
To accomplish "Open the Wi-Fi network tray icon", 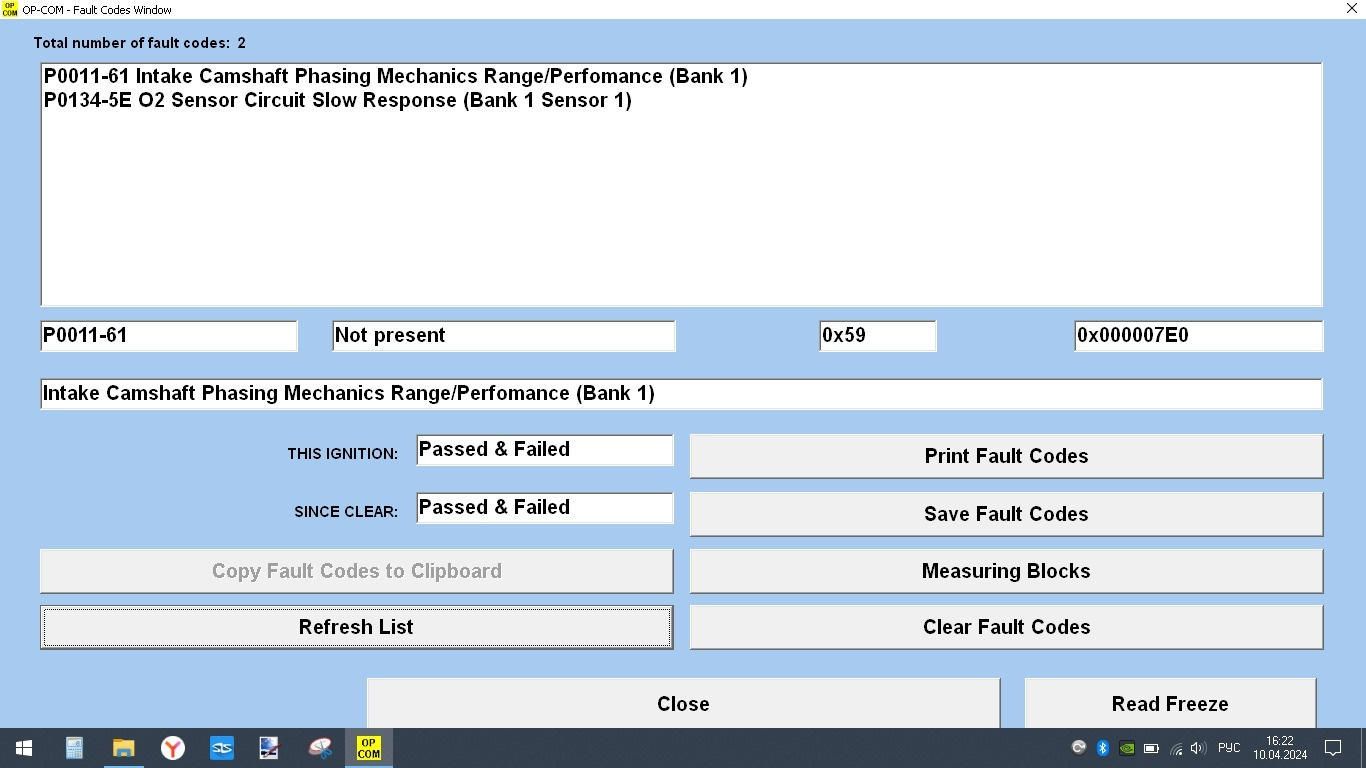I will [x=1176, y=748].
